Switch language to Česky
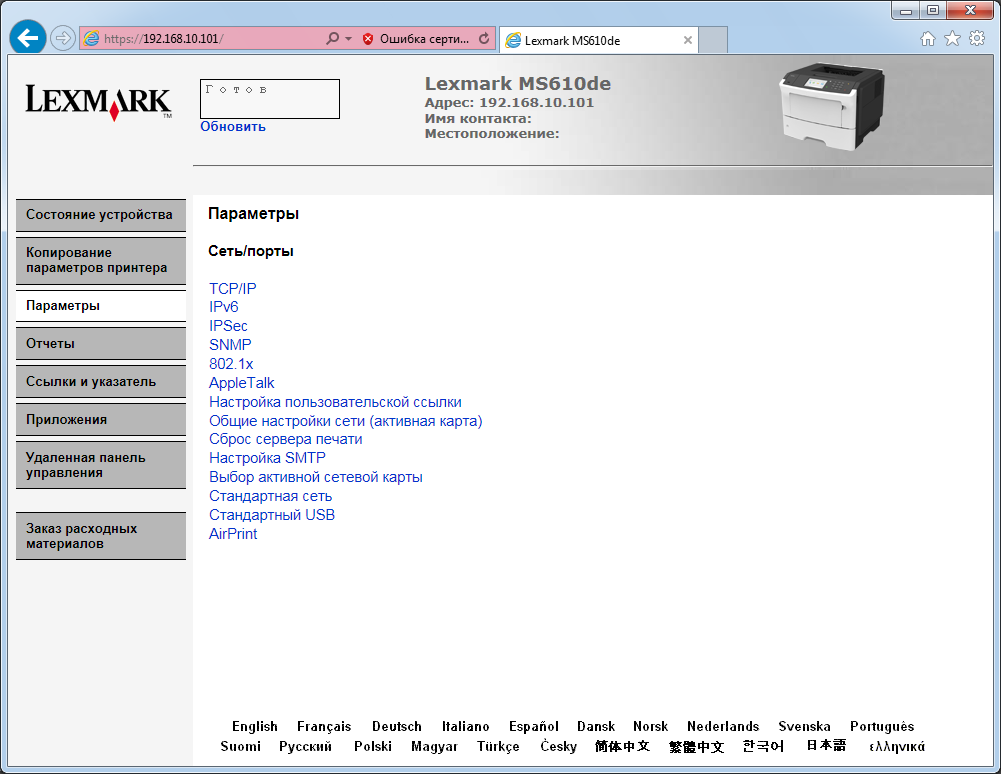The height and width of the screenshot is (774, 1001). [559, 747]
